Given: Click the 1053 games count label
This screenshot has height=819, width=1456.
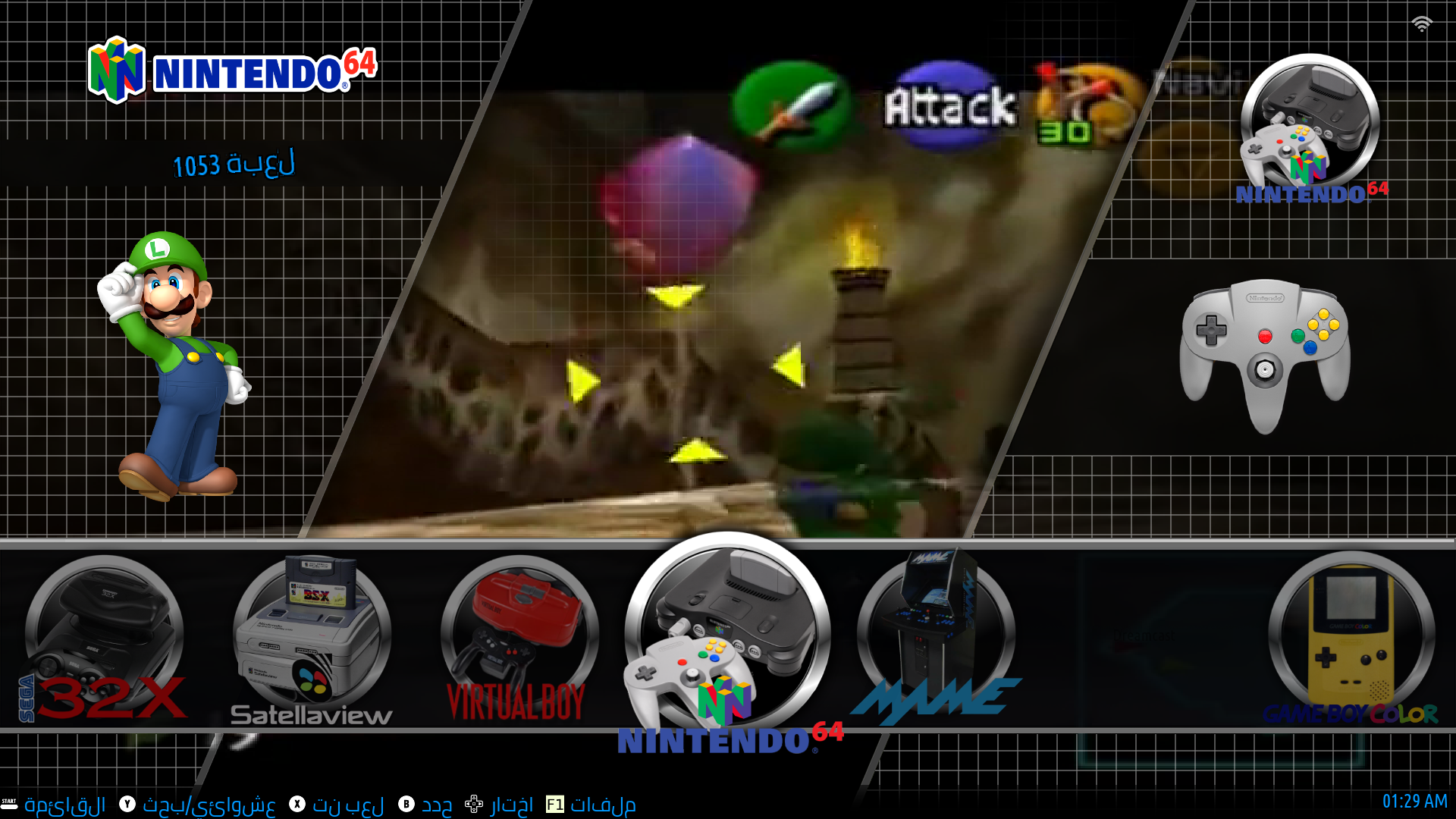Looking at the screenshot, I should (234, 164).
